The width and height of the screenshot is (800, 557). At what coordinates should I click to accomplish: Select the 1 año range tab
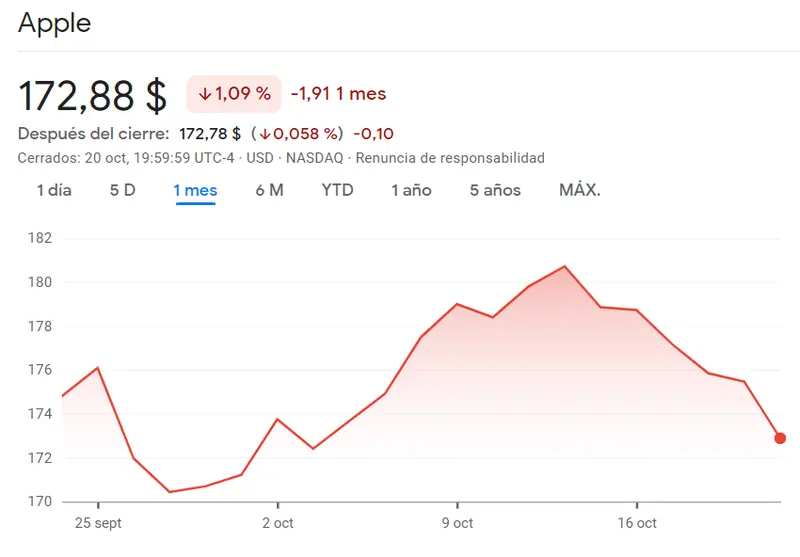(411, 190)
